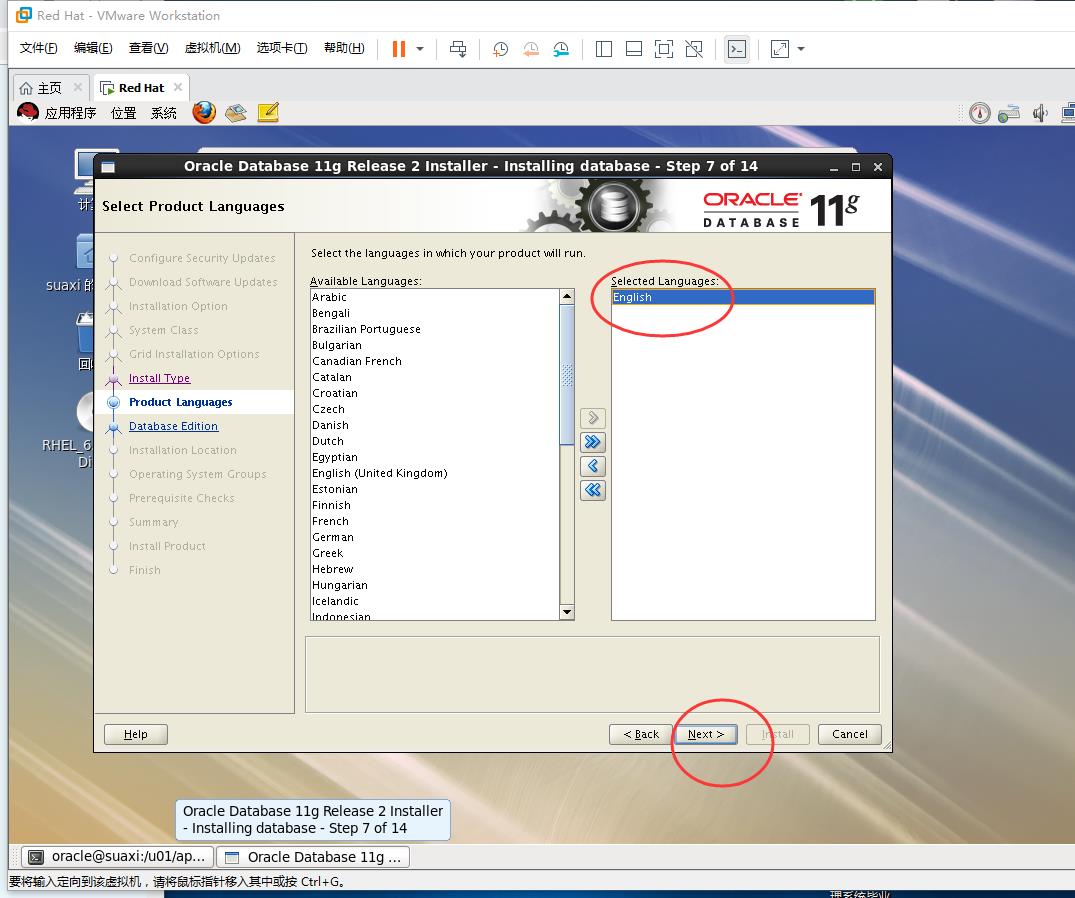Open the 系统 menu in GNOME panel
This screenshot has height=898, width=1075.
[x=164, y=112]
